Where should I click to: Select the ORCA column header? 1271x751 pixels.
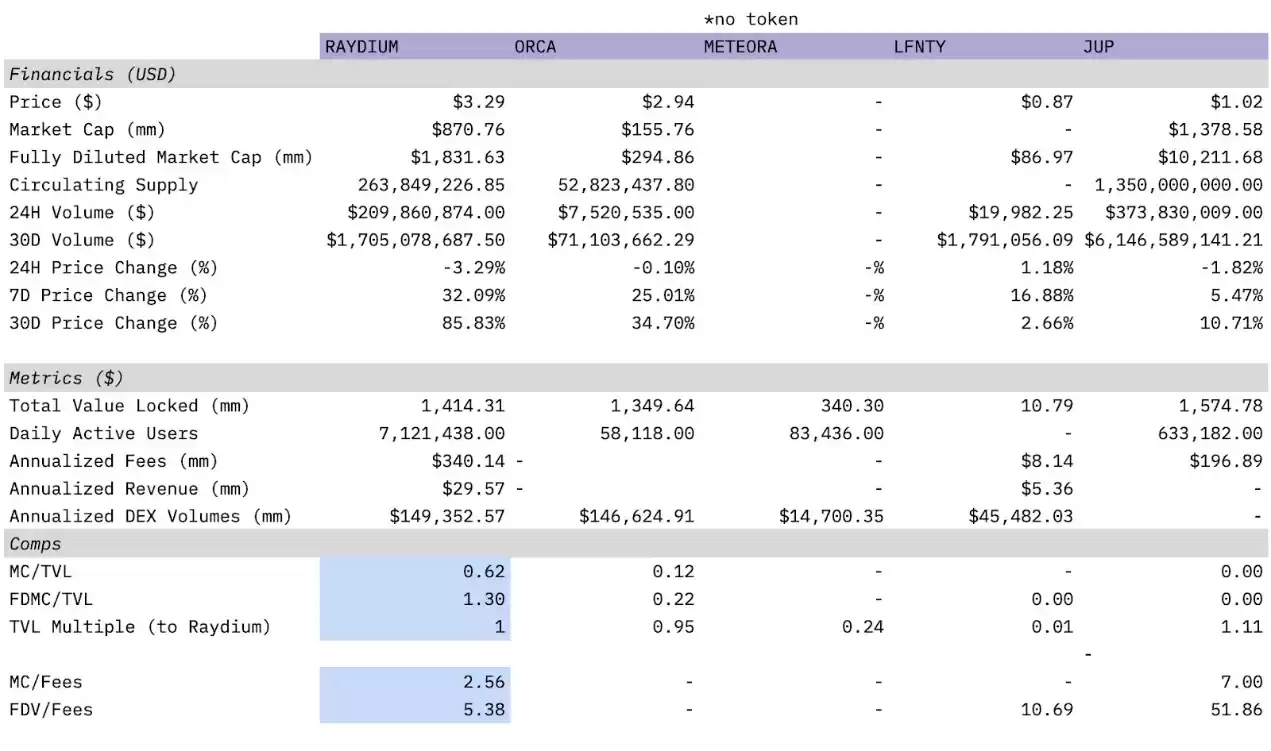(x=535, y=47)
